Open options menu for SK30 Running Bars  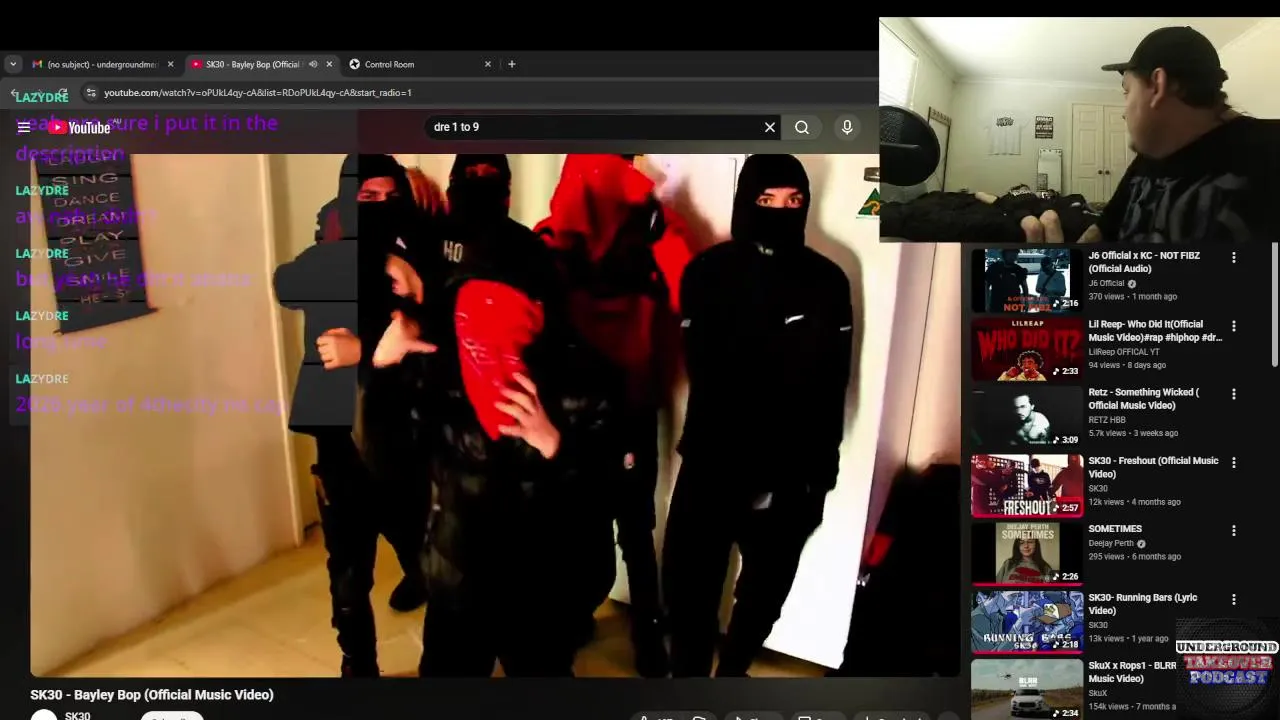[x=1233, y=600]
